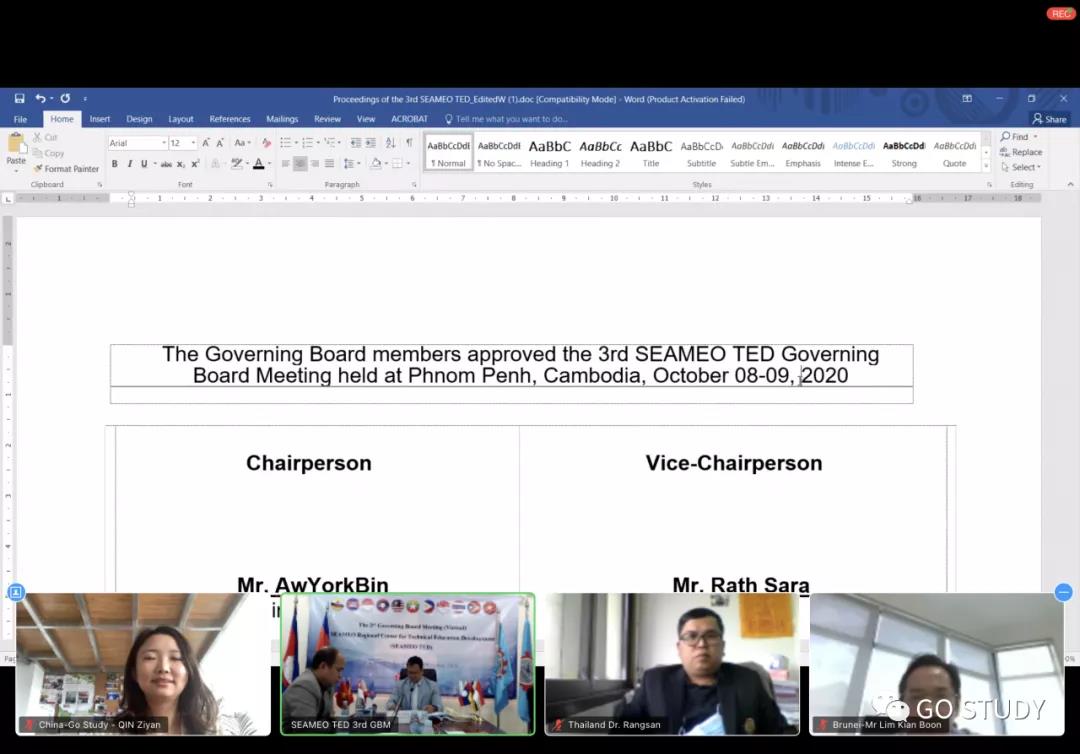This screenshot has height=754, width=1080.
Task: Increase the paragraph indent
Action: [371, 143]
